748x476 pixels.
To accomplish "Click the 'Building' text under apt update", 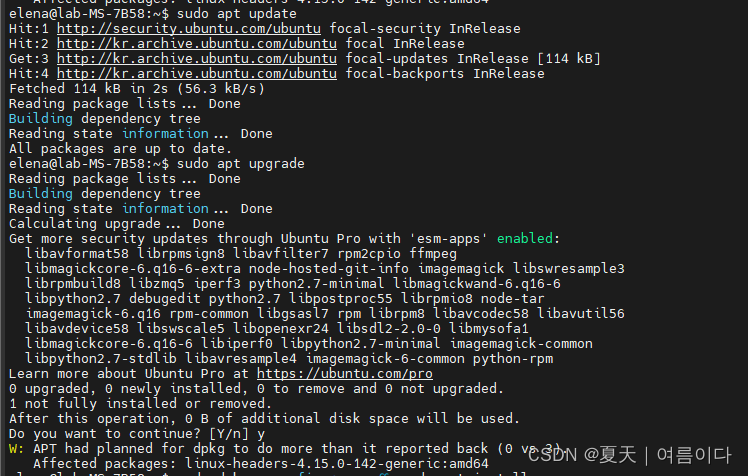I will [41, 119].
